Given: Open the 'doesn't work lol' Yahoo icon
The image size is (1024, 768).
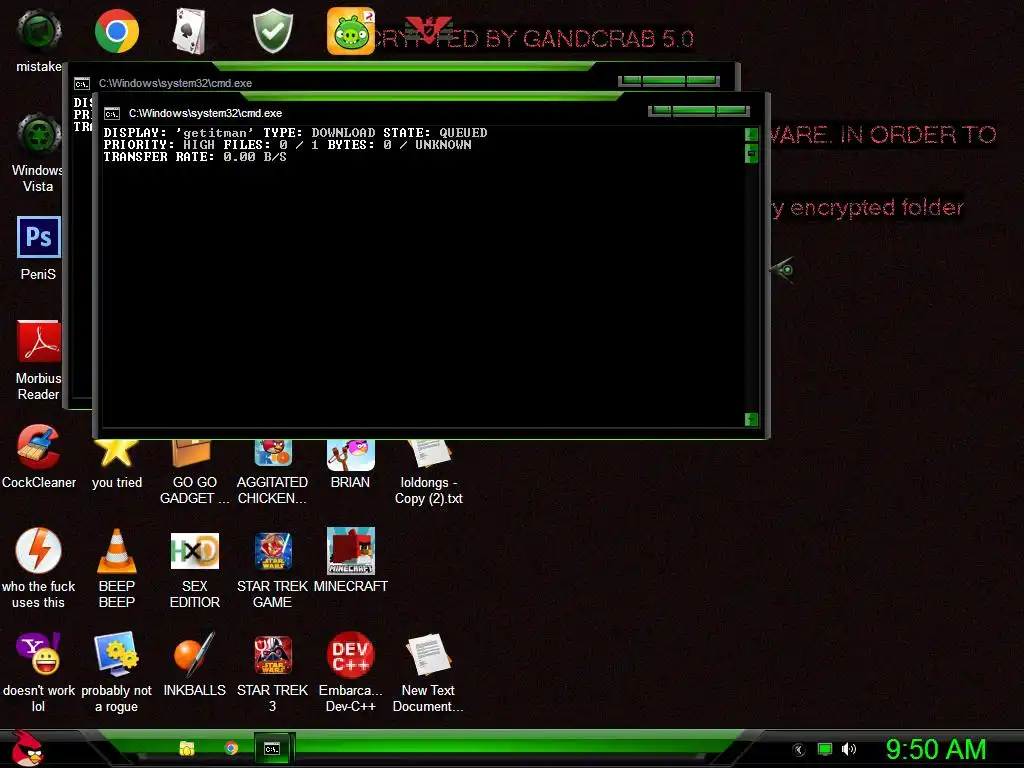Looking at the screenshot, I should (39, 673).
